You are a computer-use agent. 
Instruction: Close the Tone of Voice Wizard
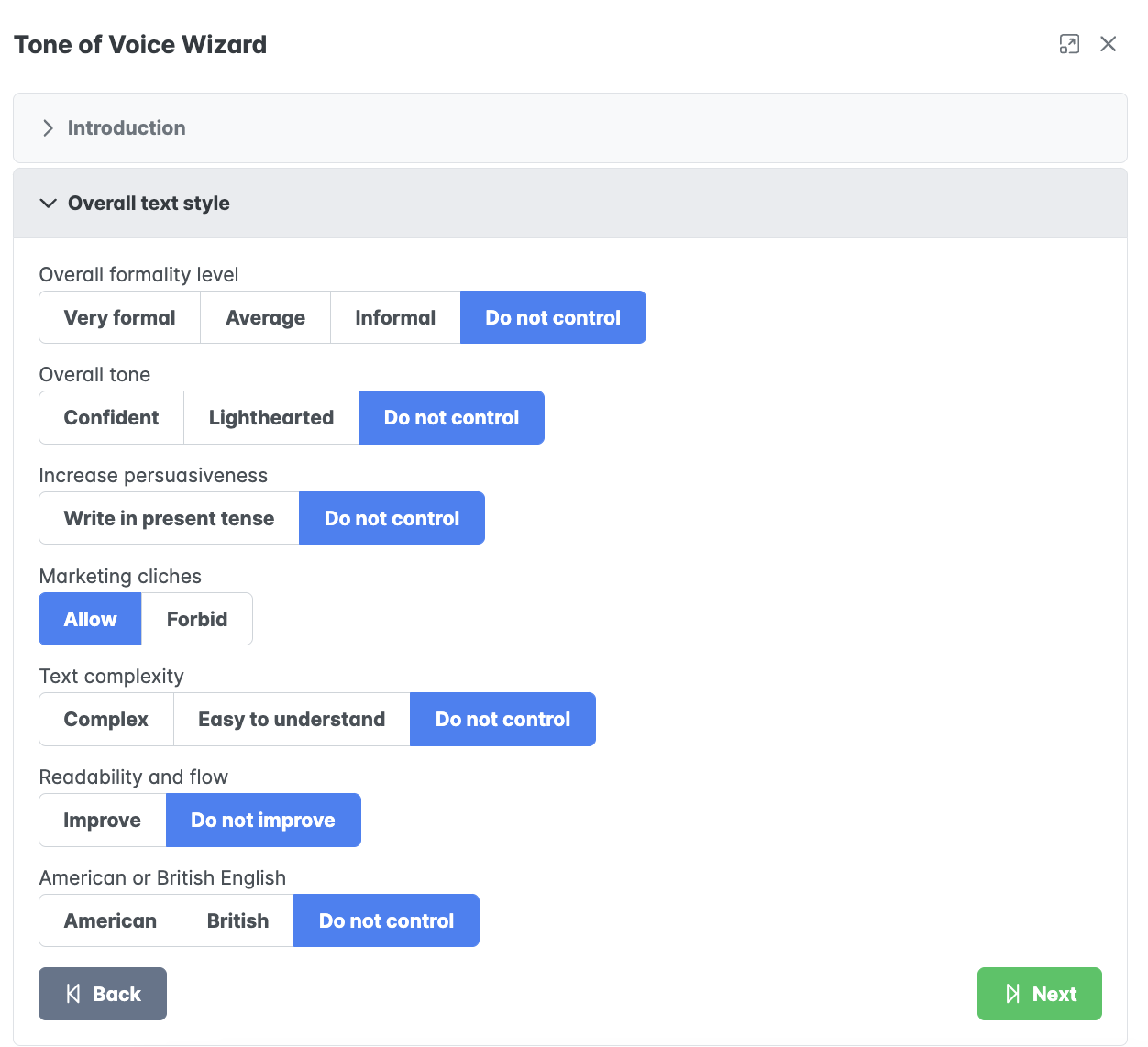point(1108,44)
